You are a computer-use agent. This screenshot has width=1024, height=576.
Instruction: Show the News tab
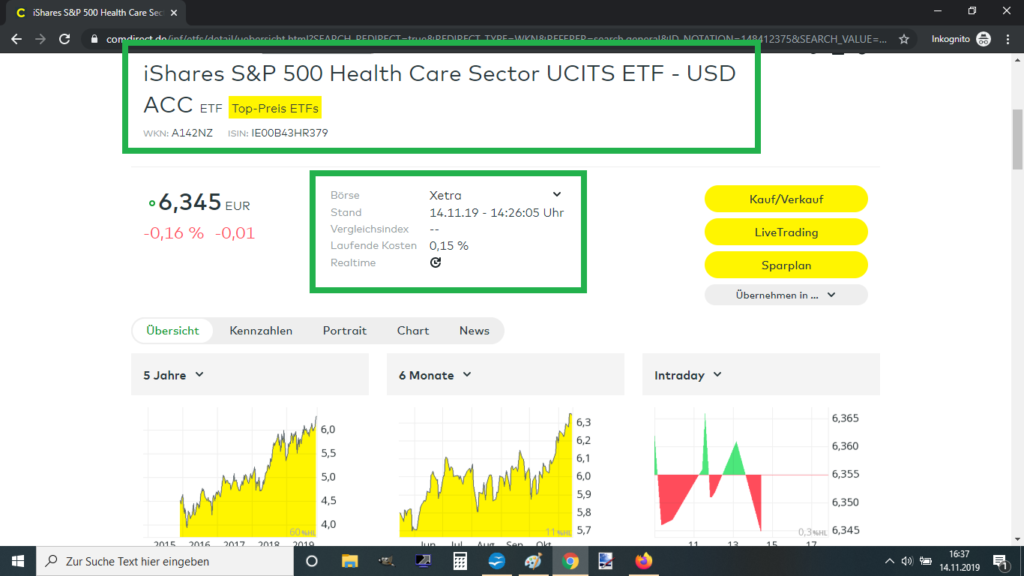pos(474,330)
